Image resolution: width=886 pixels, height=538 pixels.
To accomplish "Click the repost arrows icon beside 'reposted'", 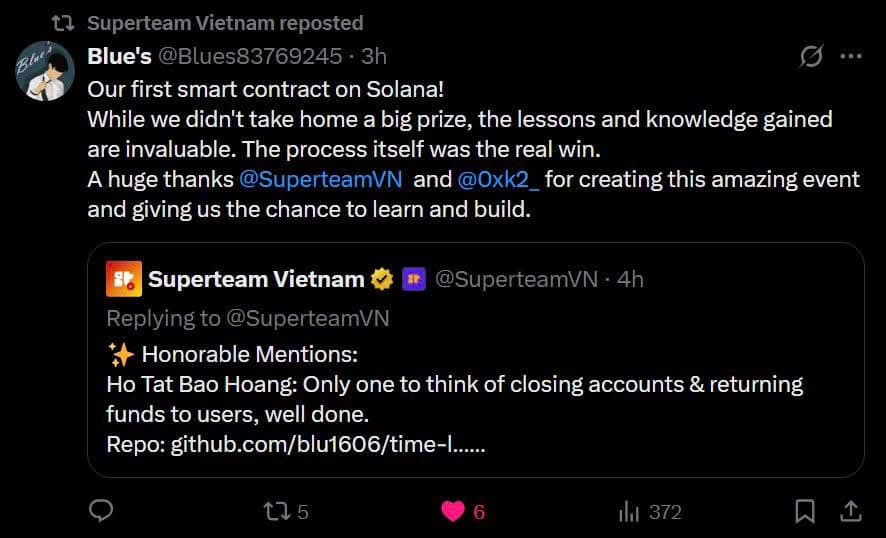I will click(64, 22).
